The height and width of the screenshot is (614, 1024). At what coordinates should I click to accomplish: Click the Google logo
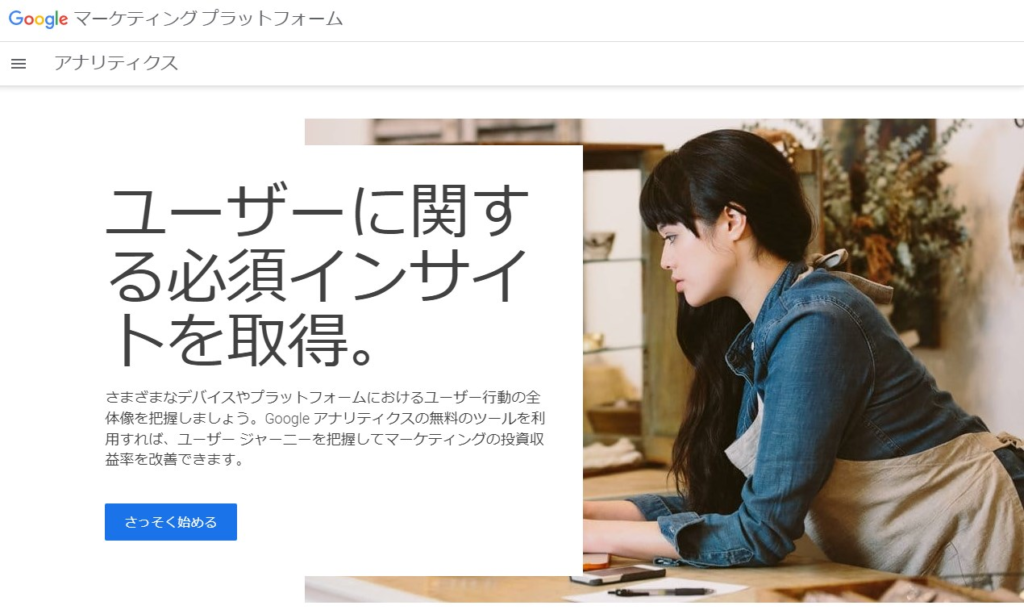click(38, 19)
